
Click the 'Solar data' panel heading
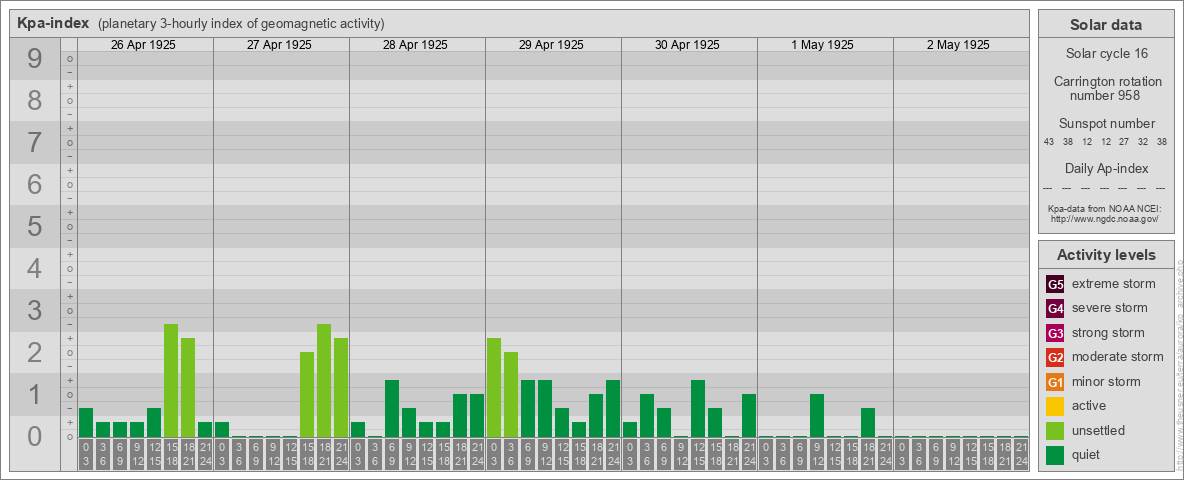pyautogui.click(x=1105, y=25)
